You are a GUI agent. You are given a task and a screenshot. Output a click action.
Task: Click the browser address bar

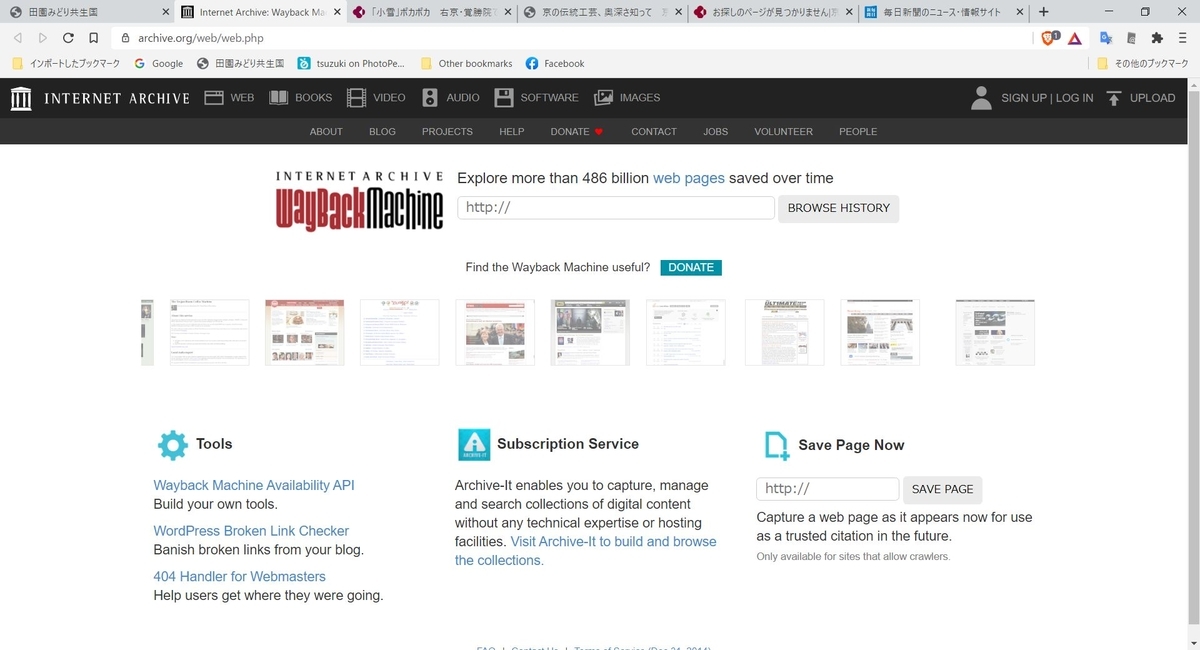570,38
